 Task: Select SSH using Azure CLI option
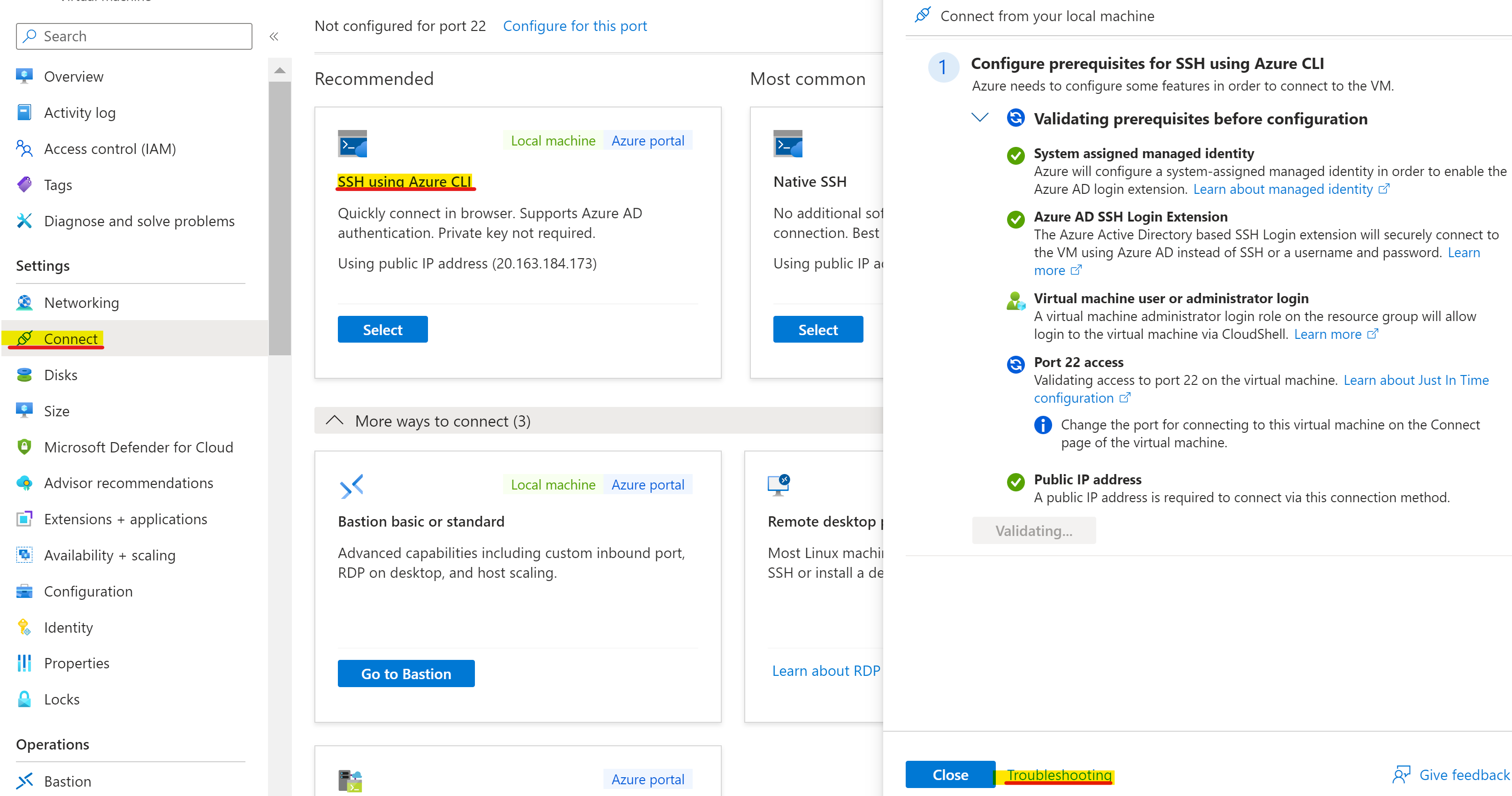[x=383, y=329]
